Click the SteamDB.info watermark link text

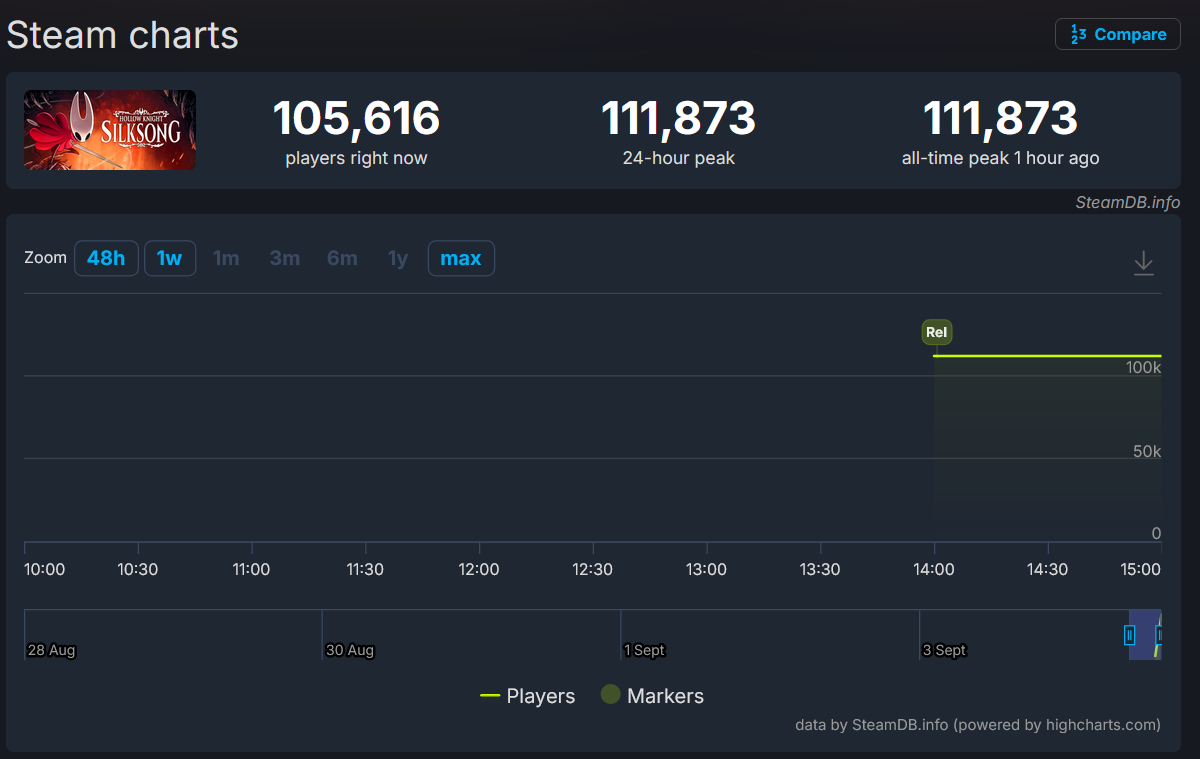tap(1127, 202)
